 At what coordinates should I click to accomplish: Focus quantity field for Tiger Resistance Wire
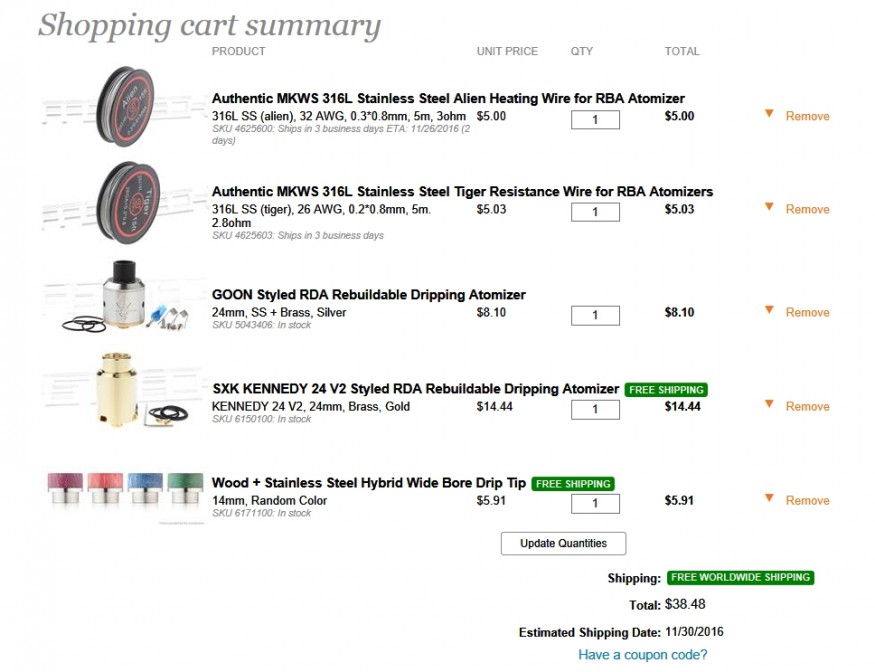[x=595, y=212]
